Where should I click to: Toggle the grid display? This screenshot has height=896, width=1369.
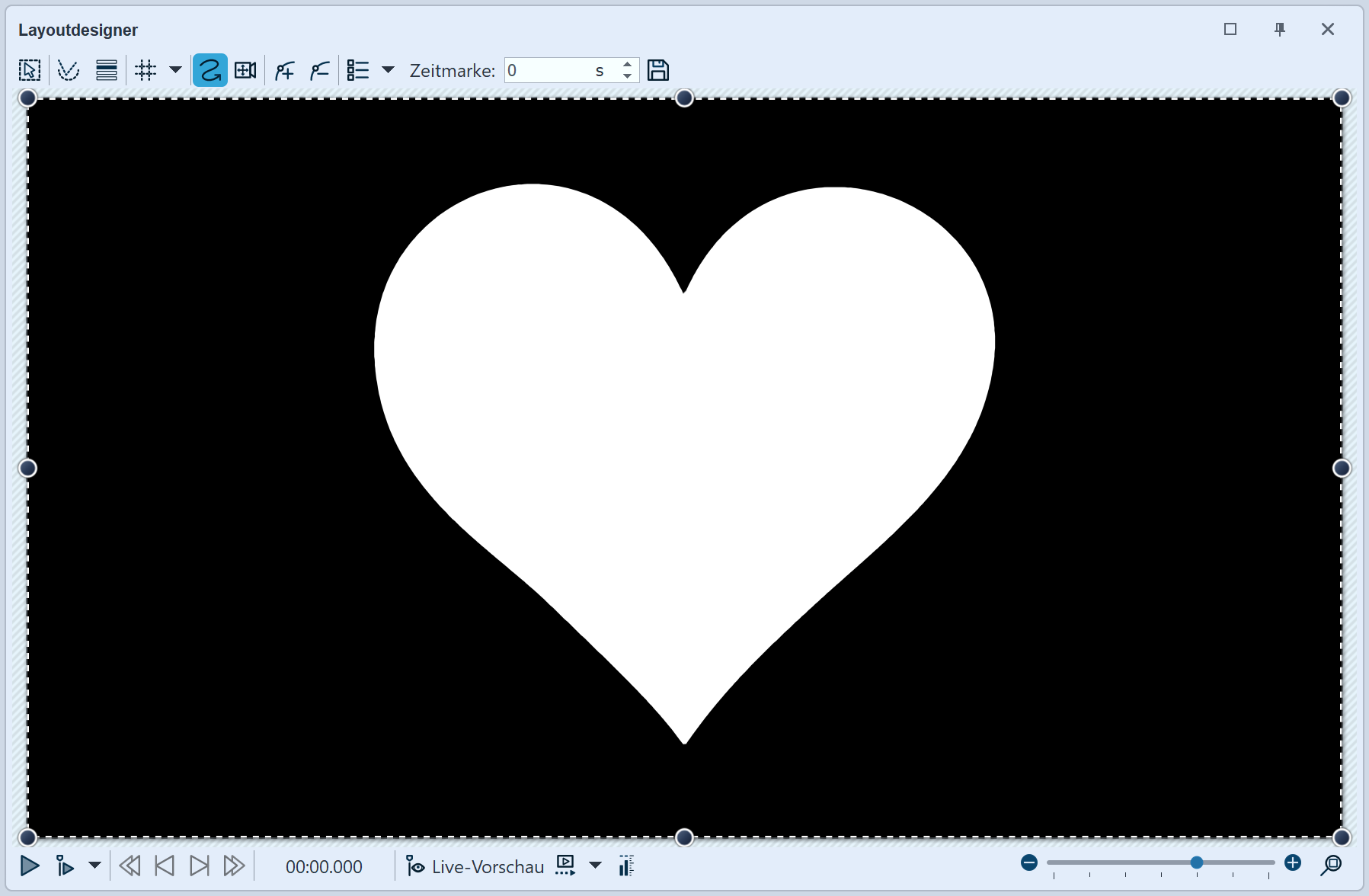point(146,71)
